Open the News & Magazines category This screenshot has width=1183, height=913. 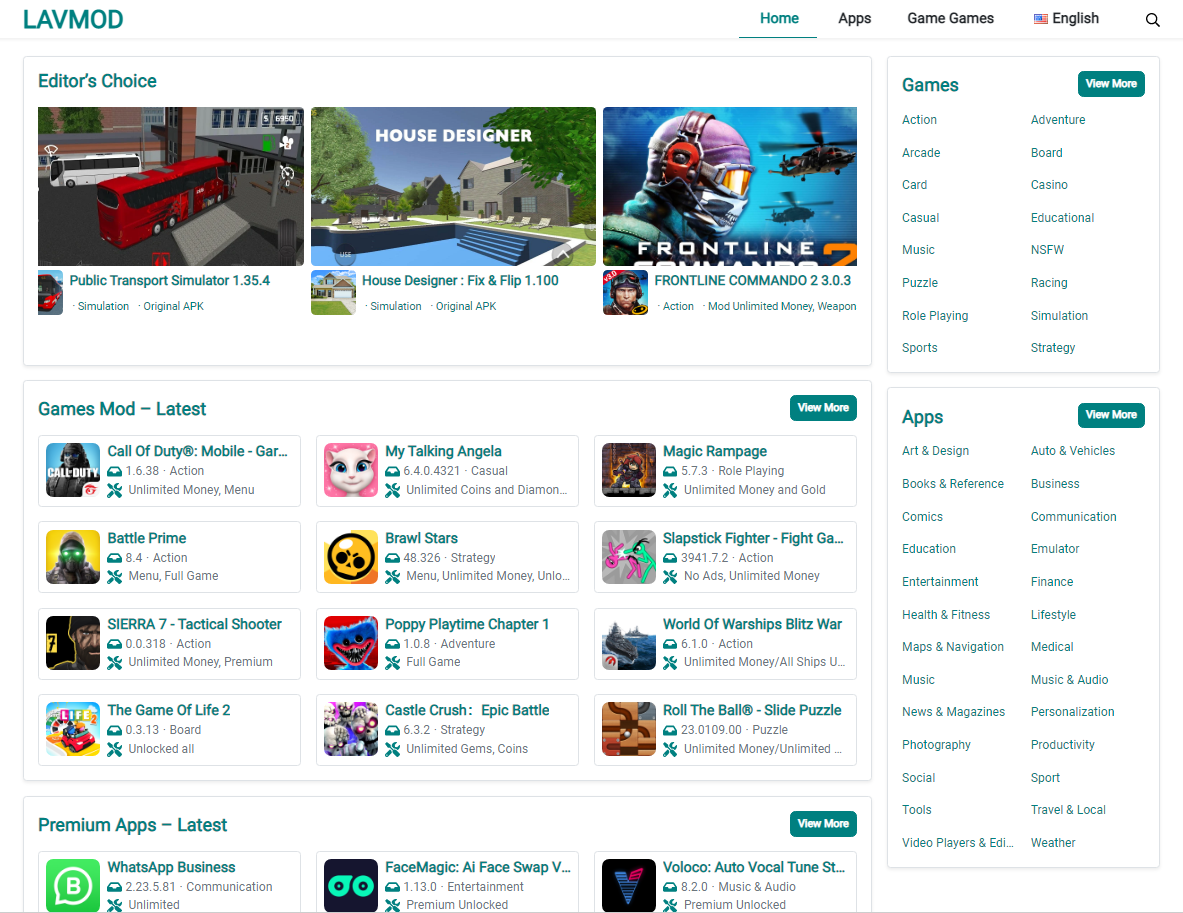pos(953,712)
